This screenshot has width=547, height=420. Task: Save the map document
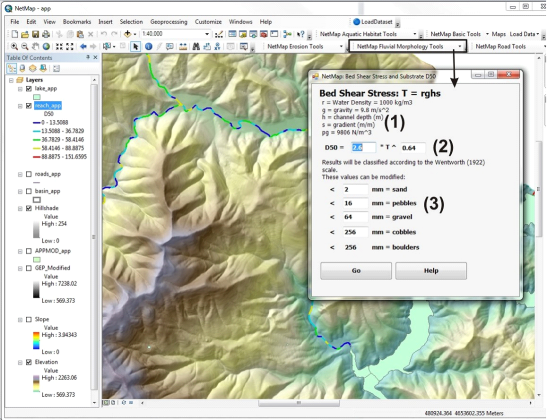pyautogui.click(x=35, y=34)
